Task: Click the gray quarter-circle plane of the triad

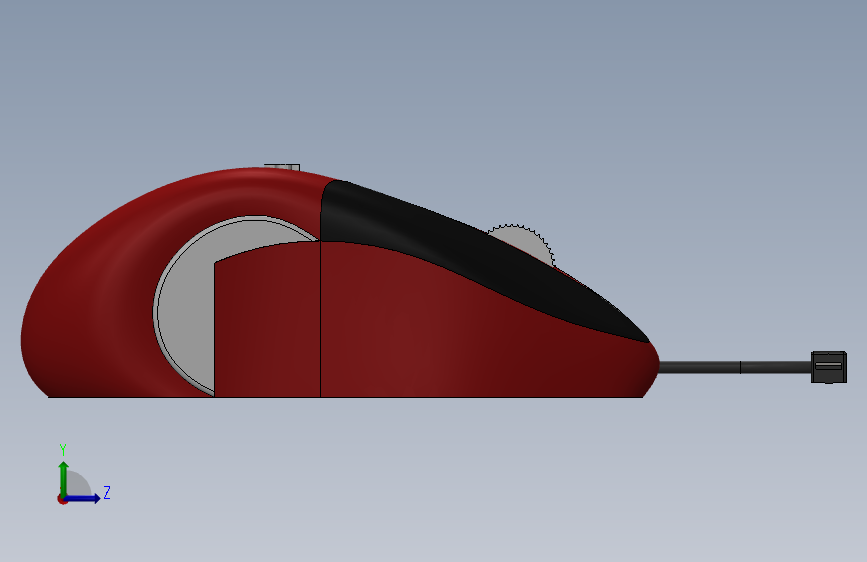Action: 77,484
